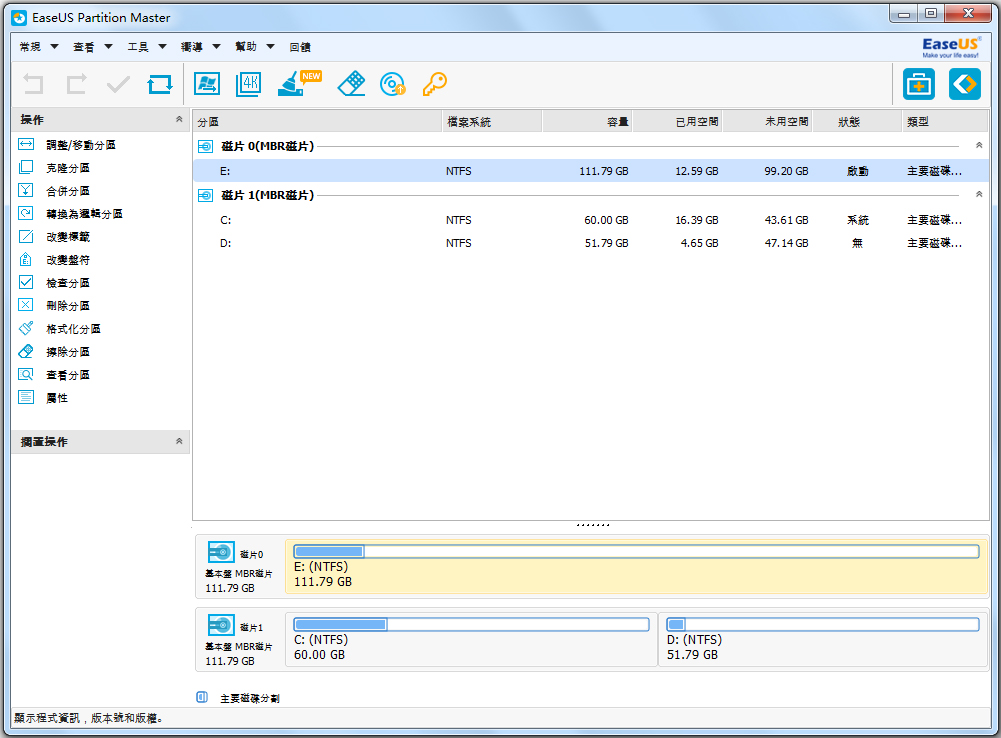
Task: Open the 幫助 menu
Action: (255, 47)
